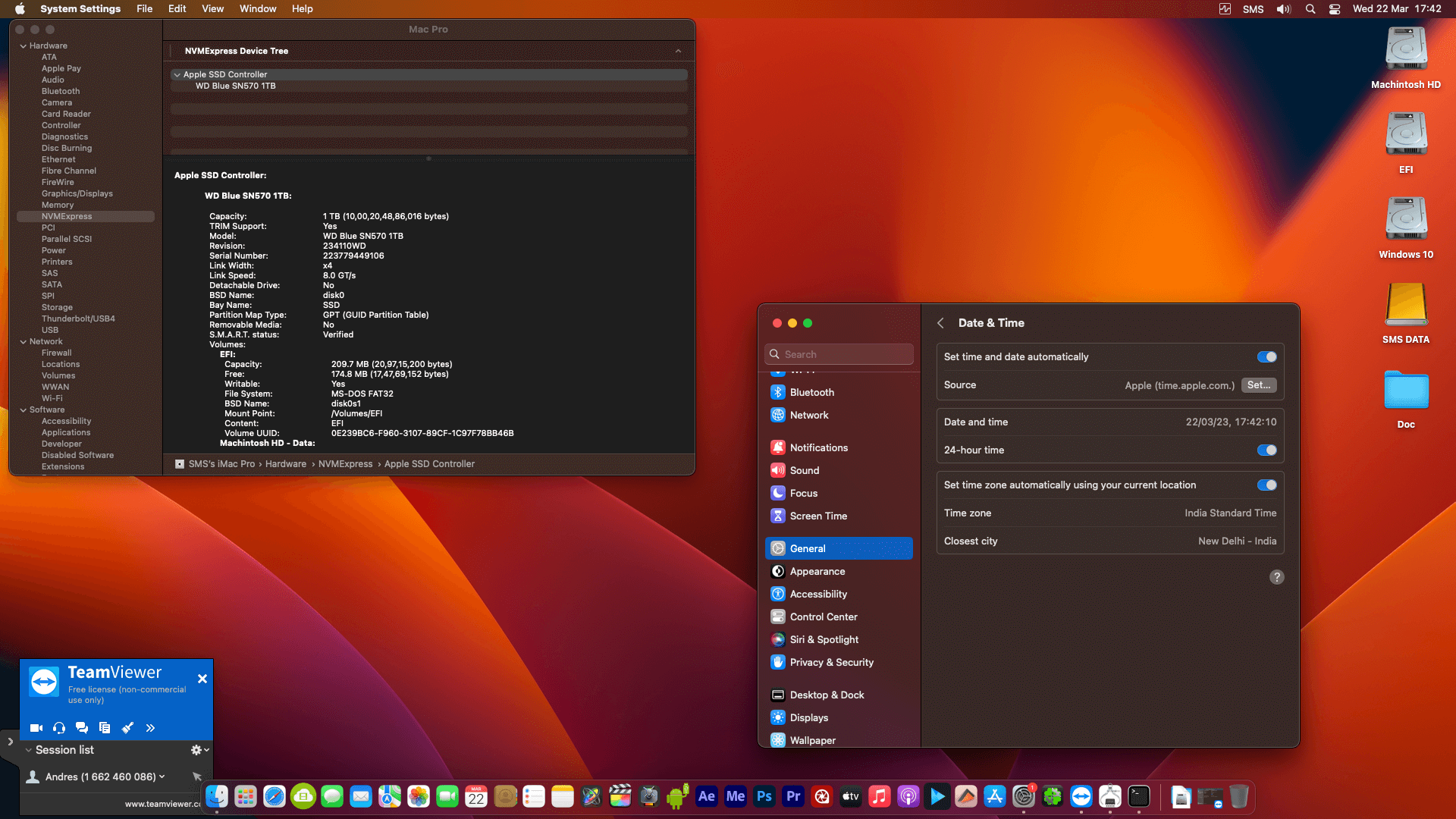Select Wi-Fi under Network list
Viewport: 1456px width, 819px height.
pos(52,399)
